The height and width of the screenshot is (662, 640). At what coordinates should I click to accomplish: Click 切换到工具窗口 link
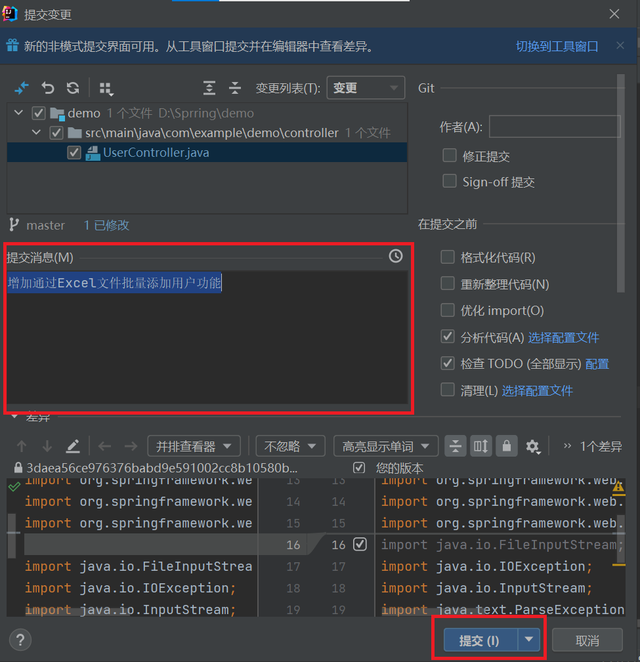(557, 46)
